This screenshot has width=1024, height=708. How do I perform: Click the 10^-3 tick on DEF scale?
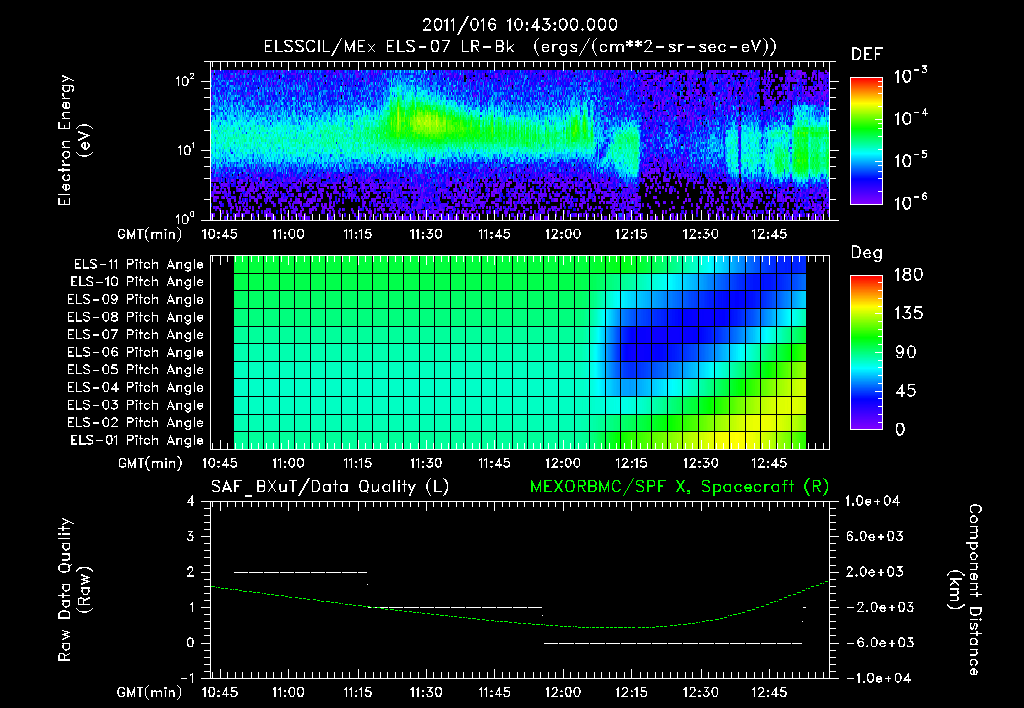tap(911, 75)
